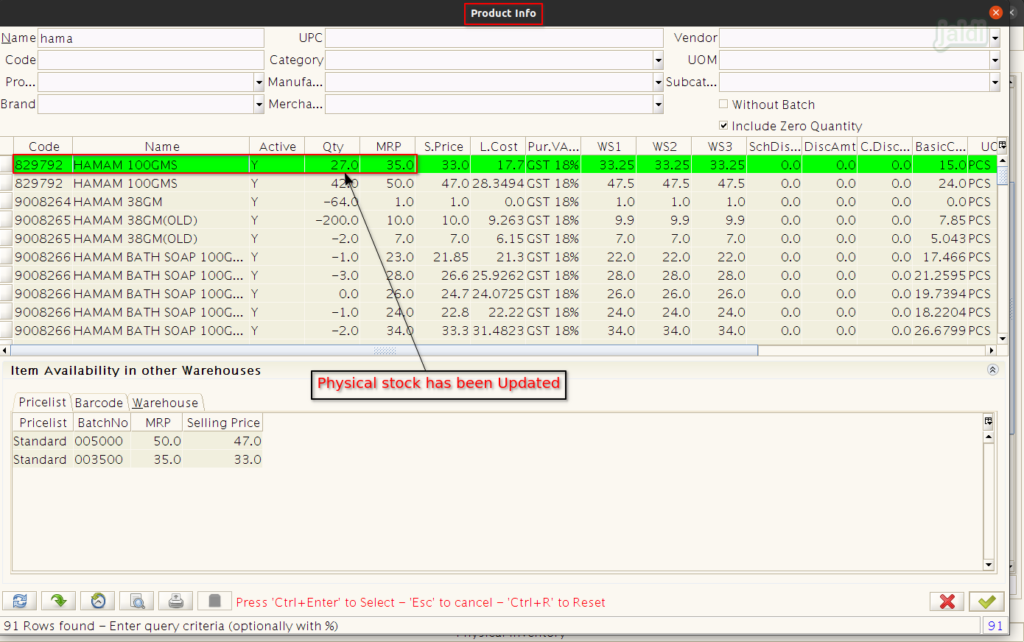Click the DiscAmt column header
This screenshot has height=642, width=1024.
[x=830, y=146]
